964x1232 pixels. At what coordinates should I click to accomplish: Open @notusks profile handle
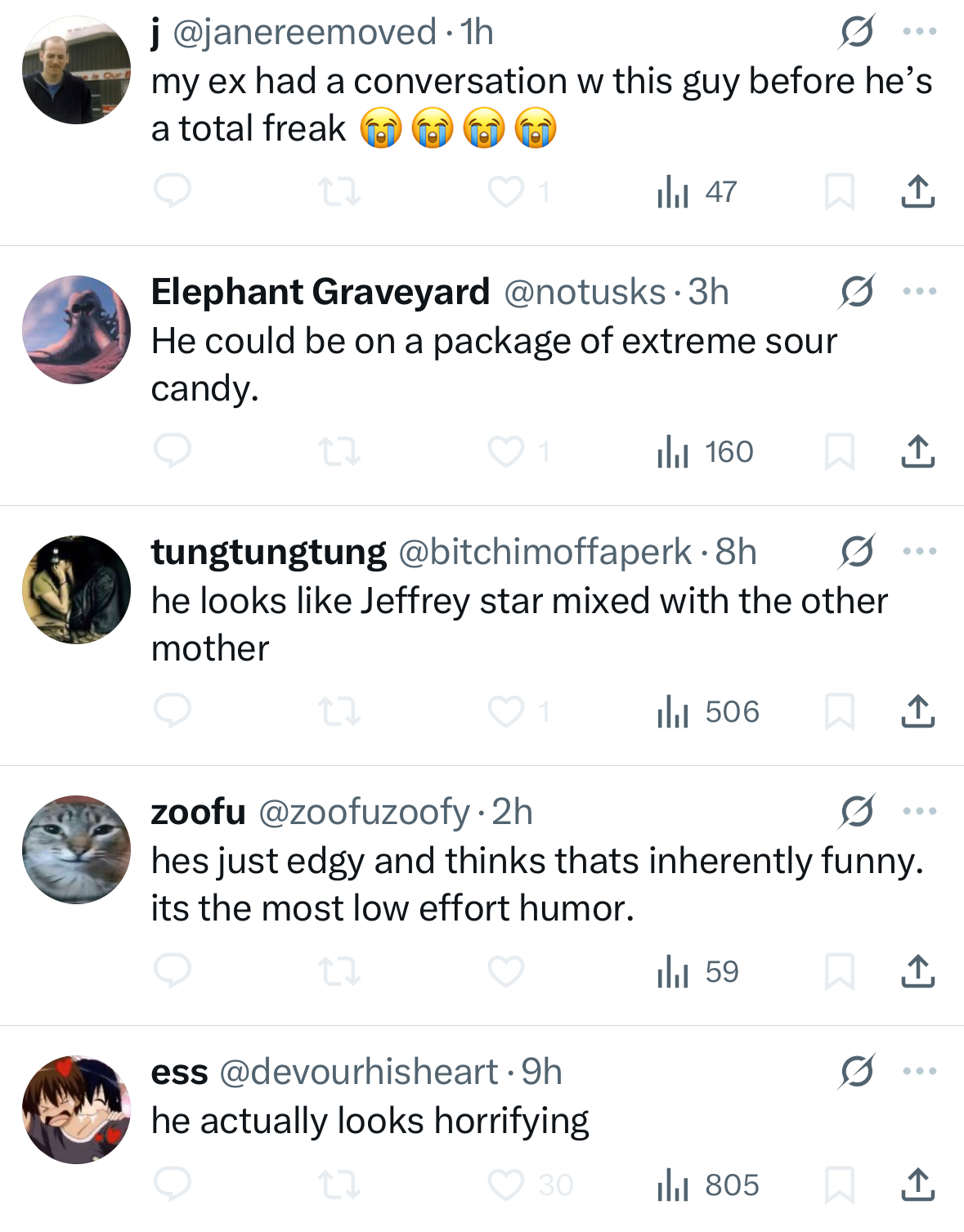(x=585, y=292)
